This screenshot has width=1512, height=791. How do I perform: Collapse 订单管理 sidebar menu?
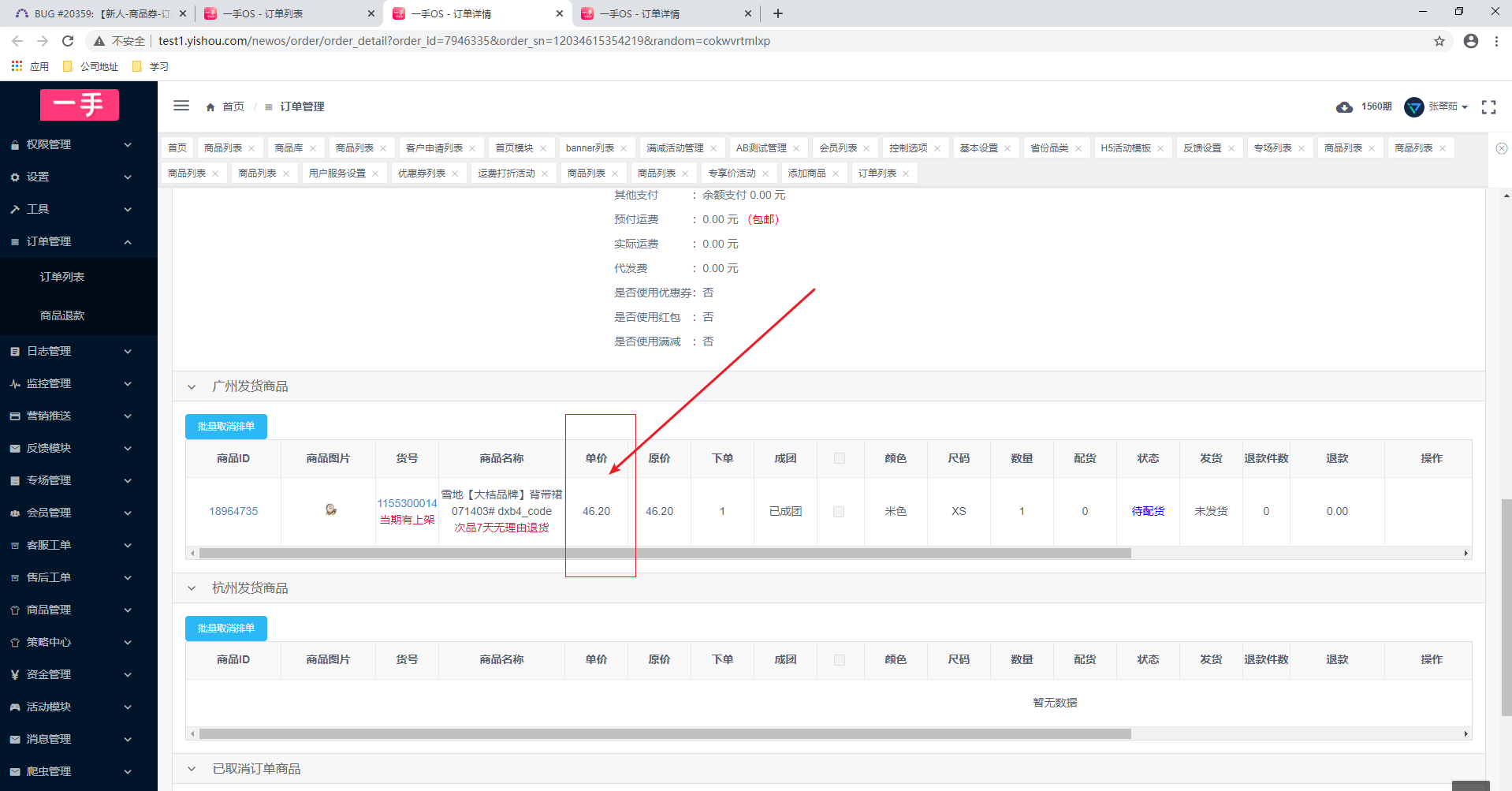[x=79, y=241]
